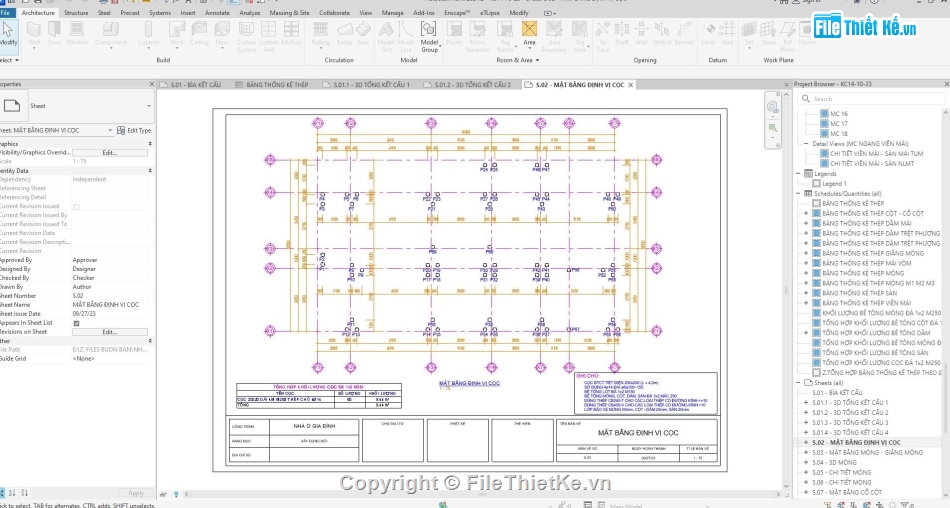
Task: Choose the Floor tool icon
Action: coord(222,33)
